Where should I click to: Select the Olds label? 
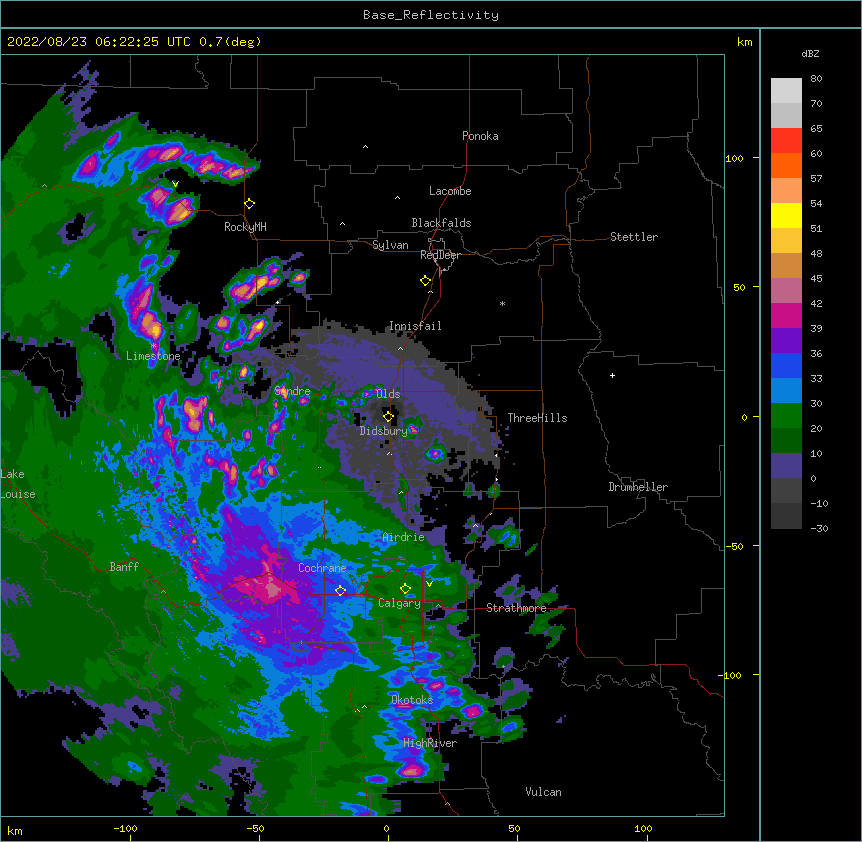tap(388, 394)
